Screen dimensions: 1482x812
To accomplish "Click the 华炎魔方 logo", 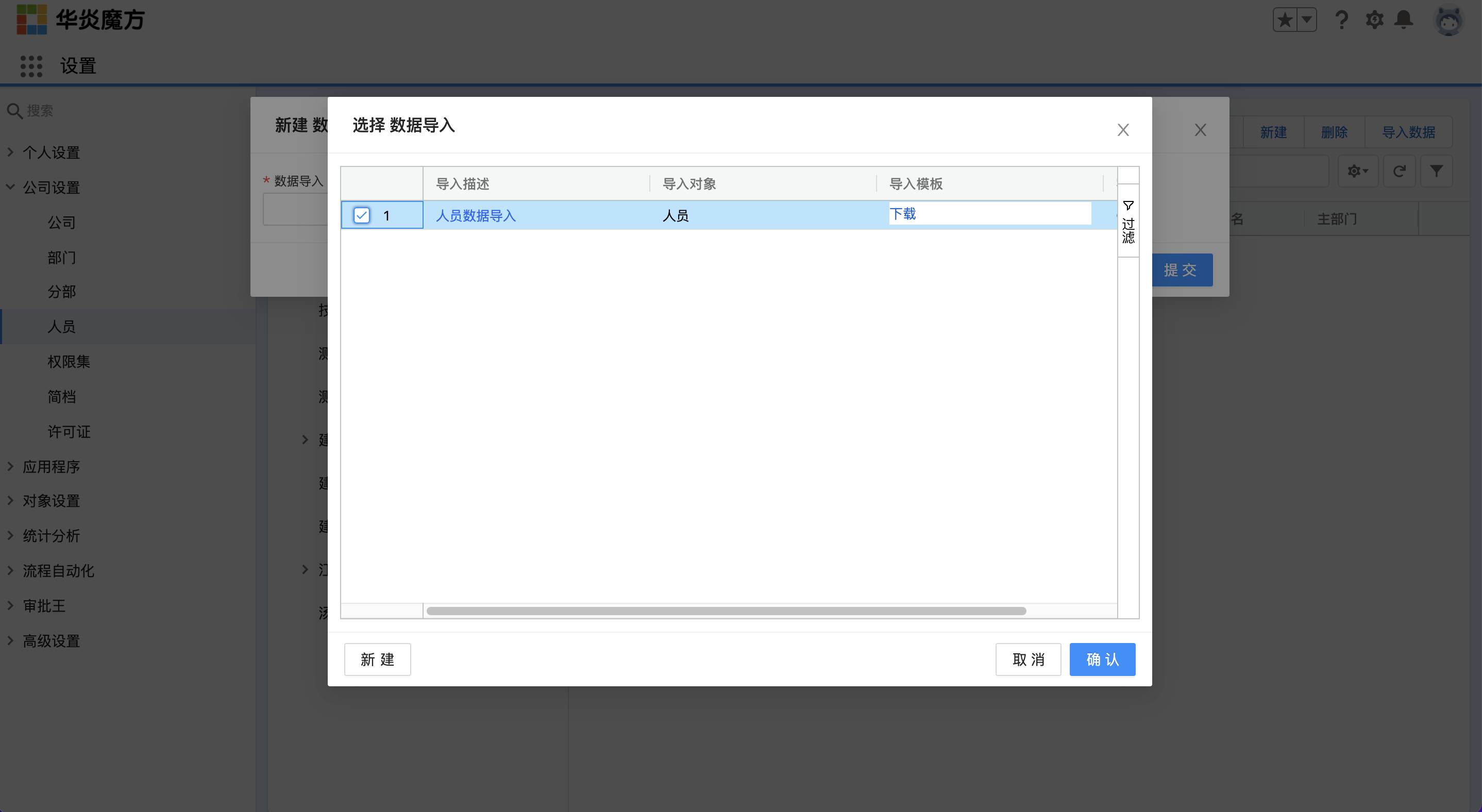I will (x=80, y=20).
